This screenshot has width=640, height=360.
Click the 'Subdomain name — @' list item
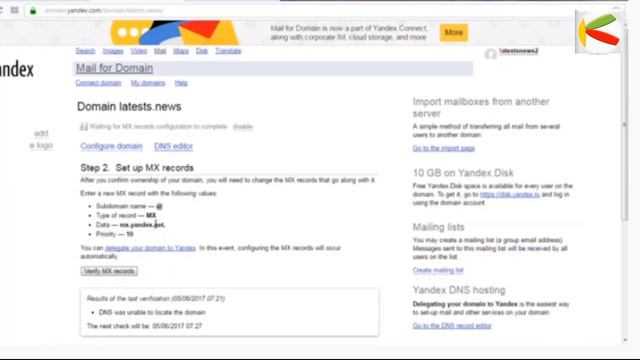pyautogui.click(x=129, y=206)
